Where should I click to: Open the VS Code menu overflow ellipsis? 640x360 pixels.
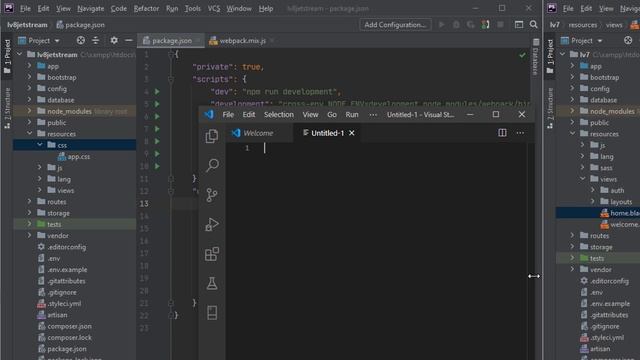click(373, 115)
